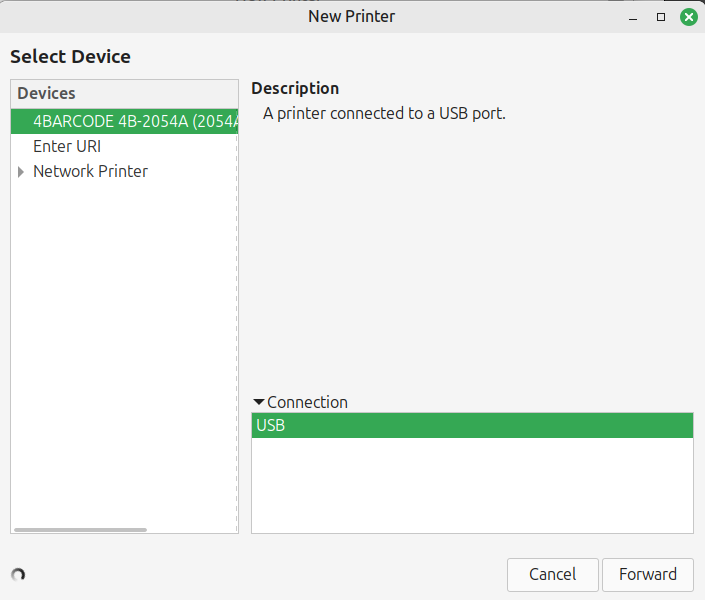Select the Enter URI device option

(67, 146)
